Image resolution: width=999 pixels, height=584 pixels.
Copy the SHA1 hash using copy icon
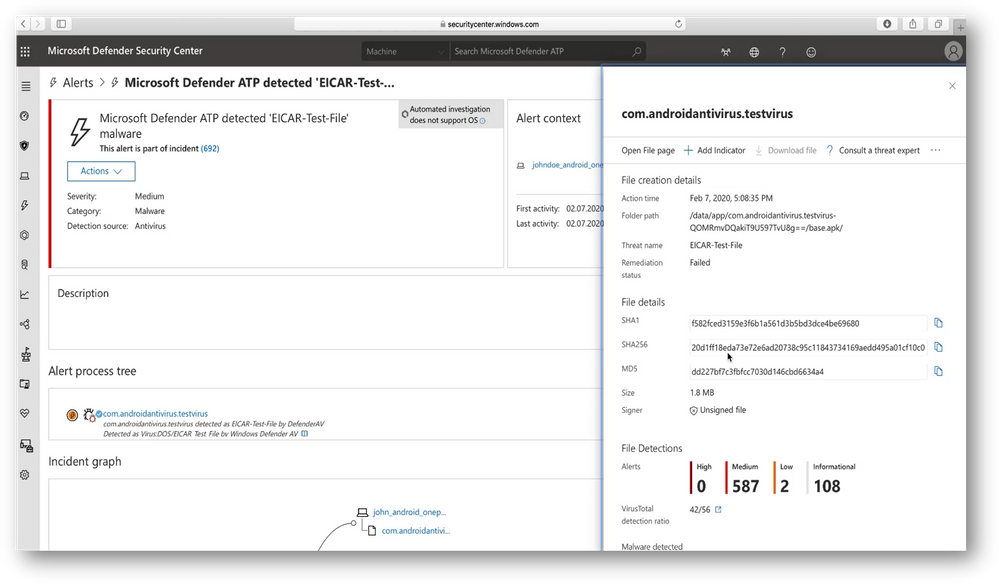tap(938, 322)
